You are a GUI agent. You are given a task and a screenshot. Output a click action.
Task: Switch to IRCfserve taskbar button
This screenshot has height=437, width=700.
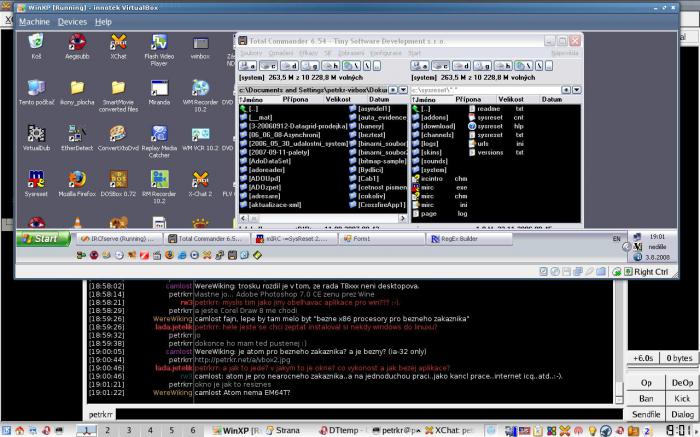coord(119,239)
